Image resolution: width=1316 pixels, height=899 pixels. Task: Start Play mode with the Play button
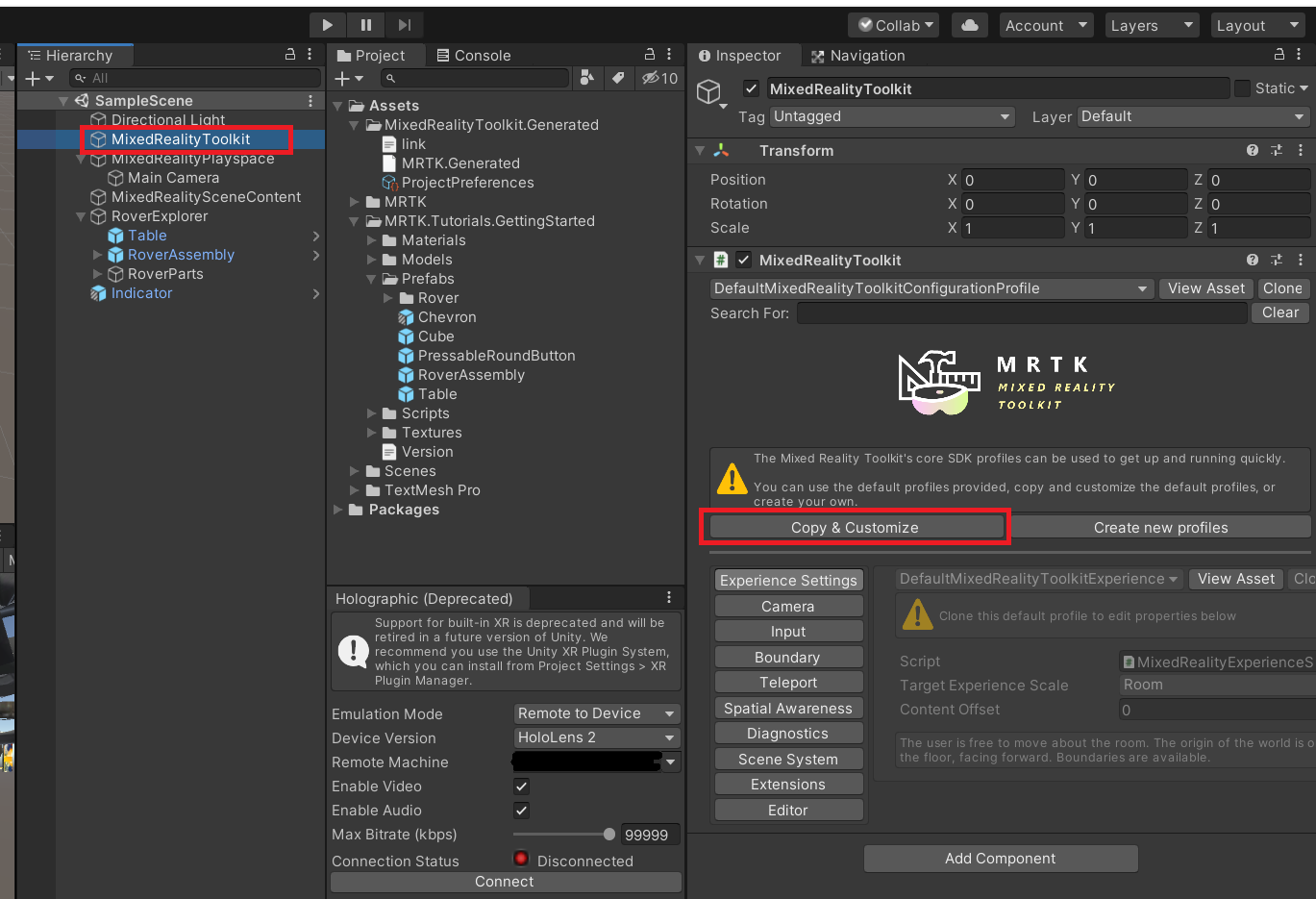click(x=328, y=25)
